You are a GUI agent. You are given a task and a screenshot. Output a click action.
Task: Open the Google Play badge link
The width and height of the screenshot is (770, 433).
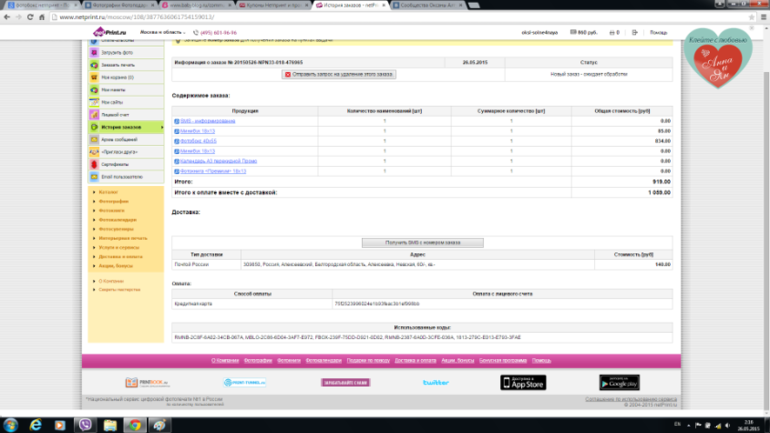(619, 382)
